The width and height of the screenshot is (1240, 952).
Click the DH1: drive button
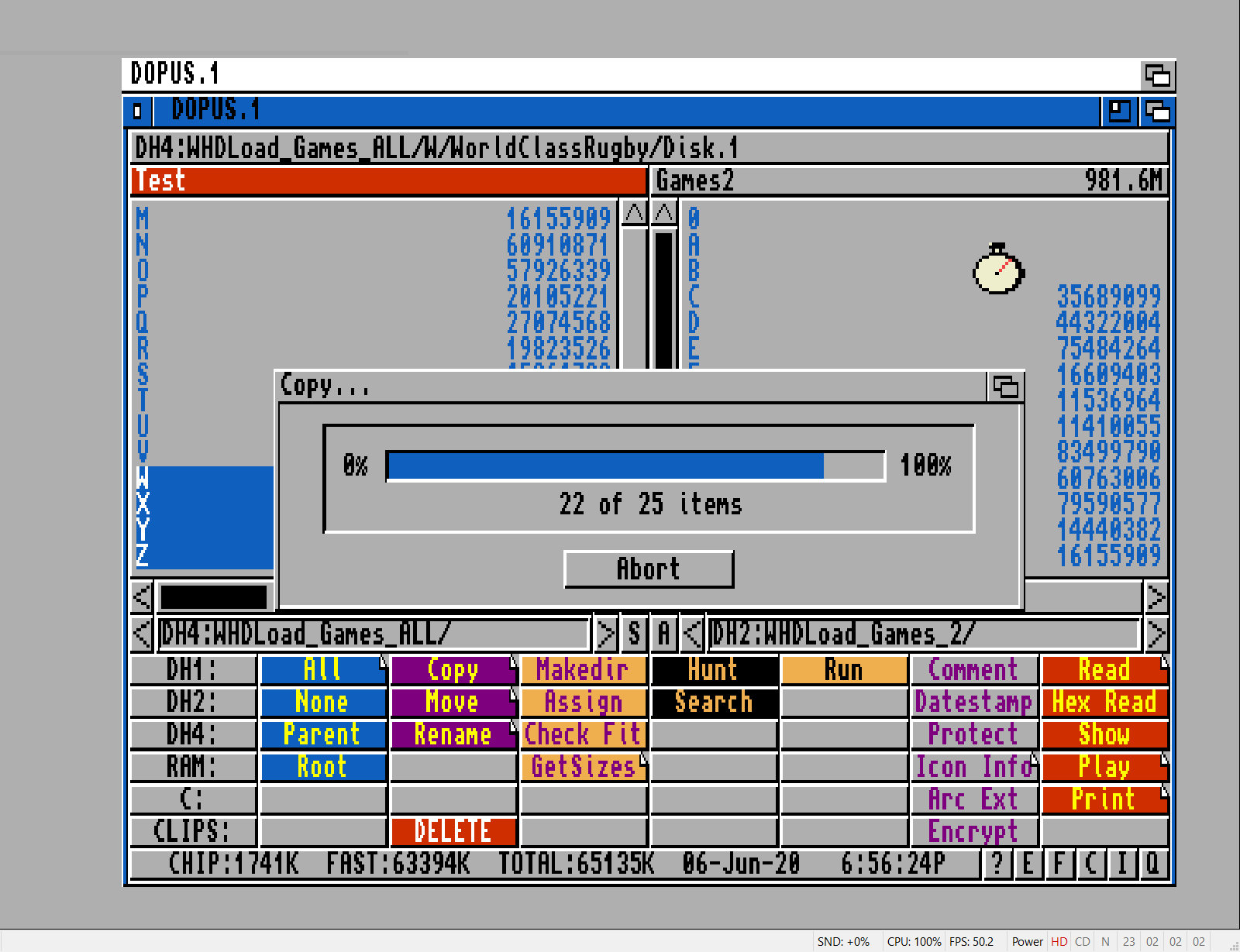pyautogui.click(x=193, y=670)
